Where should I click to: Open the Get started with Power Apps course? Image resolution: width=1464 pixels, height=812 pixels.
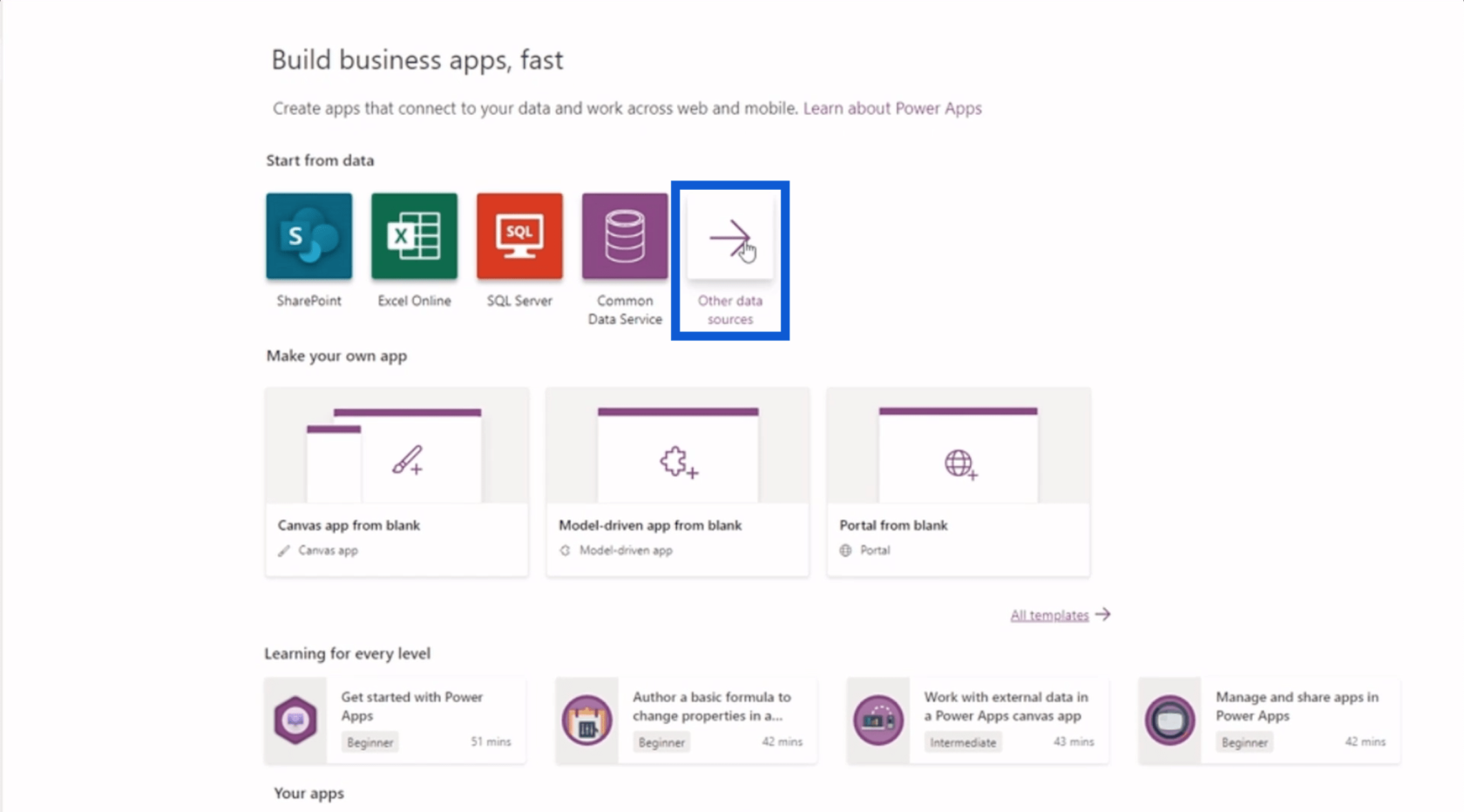pyautogui.click(x=411, y=706)
